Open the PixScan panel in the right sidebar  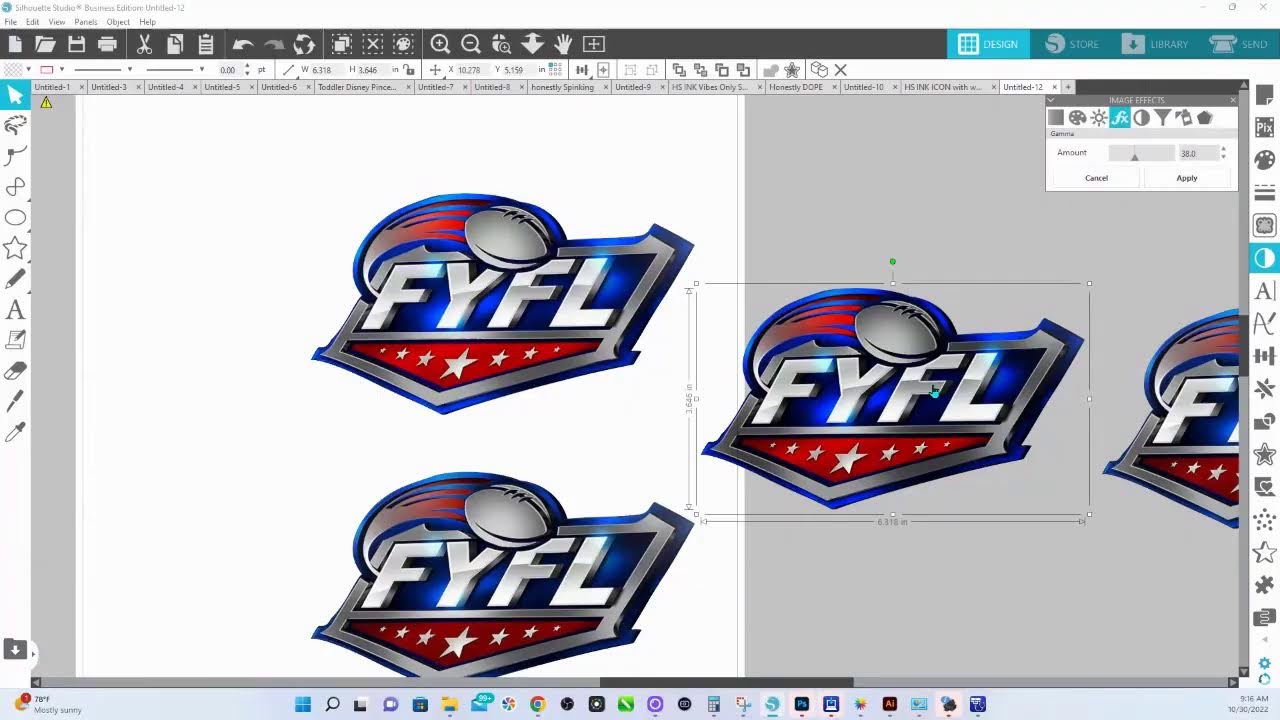coord(1265,129)
